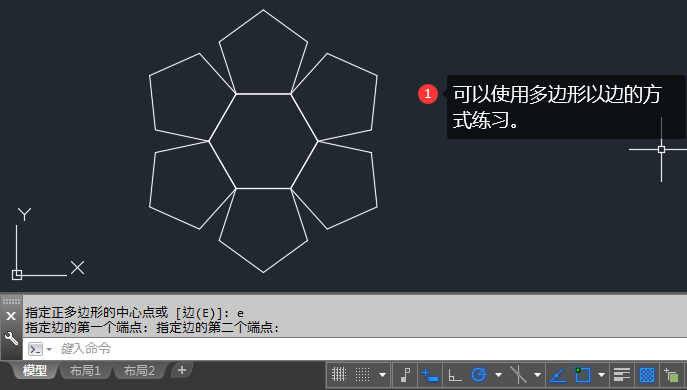
Task: Click command line dotted grip handle
Action: 11,301
